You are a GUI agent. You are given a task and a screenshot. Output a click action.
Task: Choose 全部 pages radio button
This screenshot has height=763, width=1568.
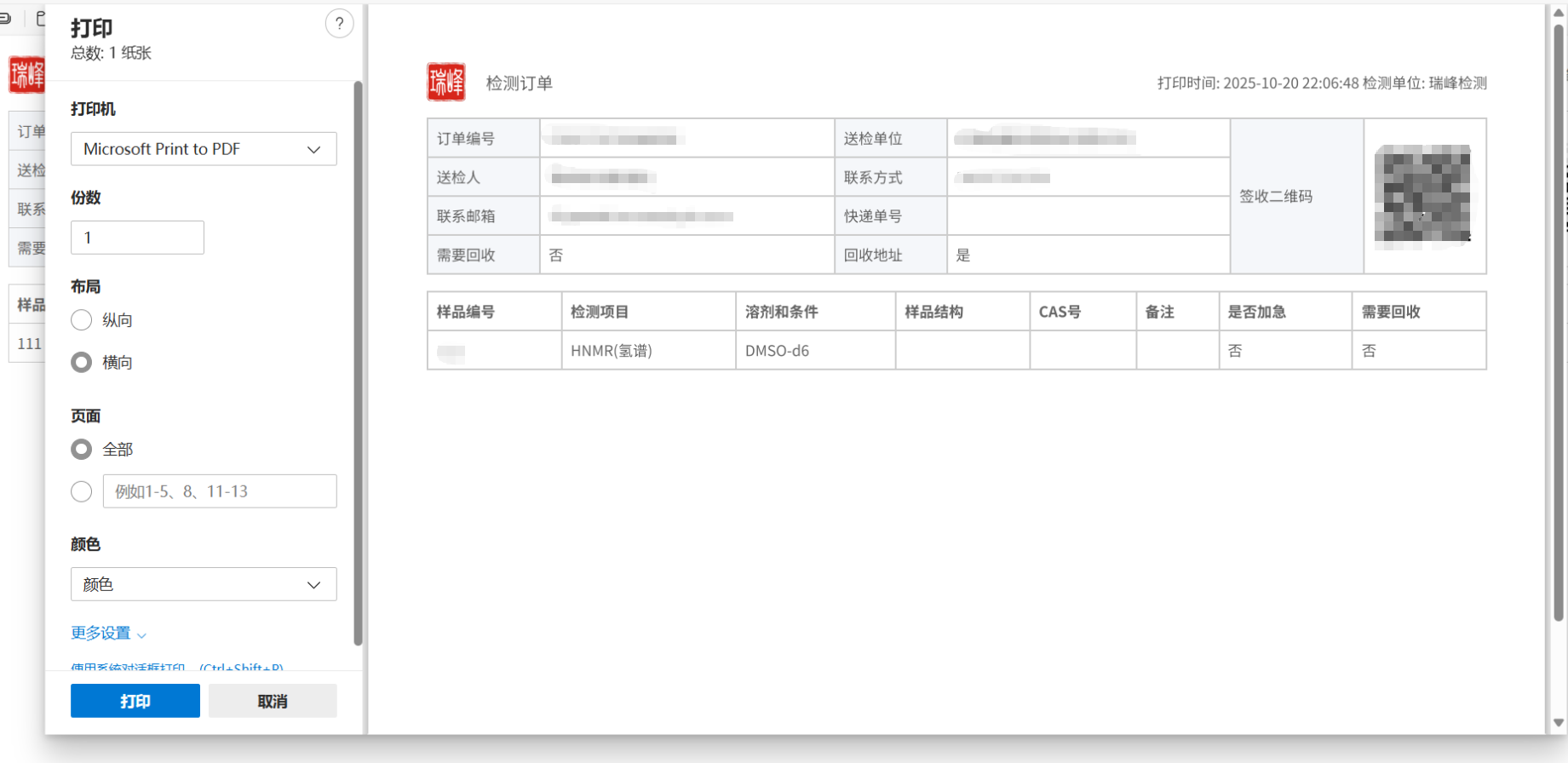coord(82,450)
